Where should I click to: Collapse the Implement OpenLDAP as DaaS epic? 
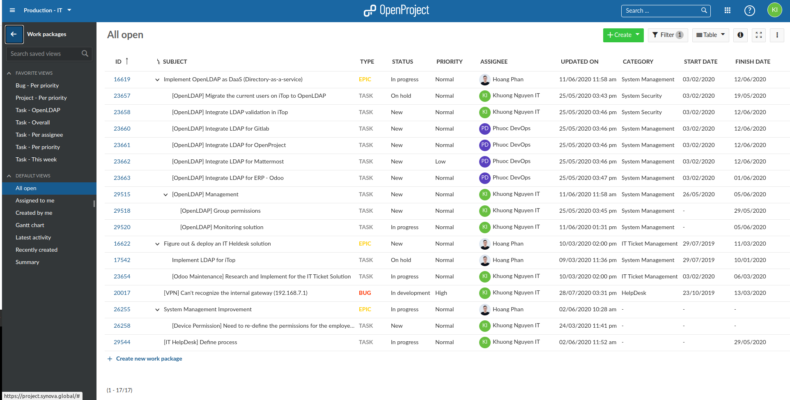[x=157, y=78]
